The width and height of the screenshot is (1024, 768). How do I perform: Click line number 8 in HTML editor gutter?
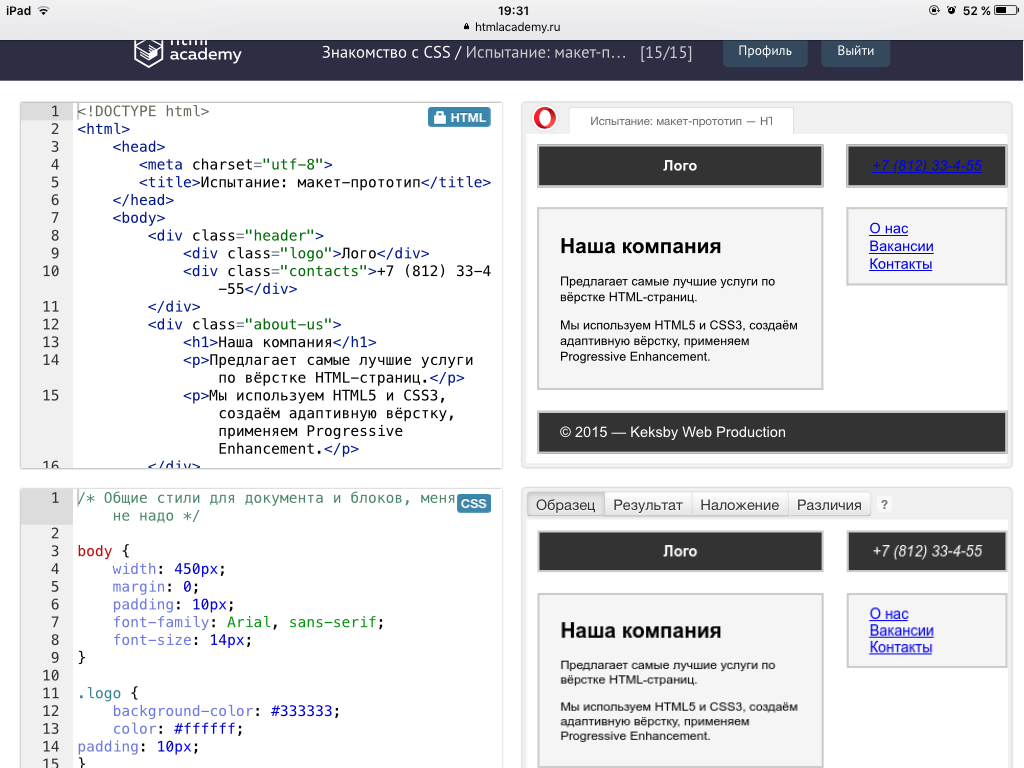coord(55,236)
